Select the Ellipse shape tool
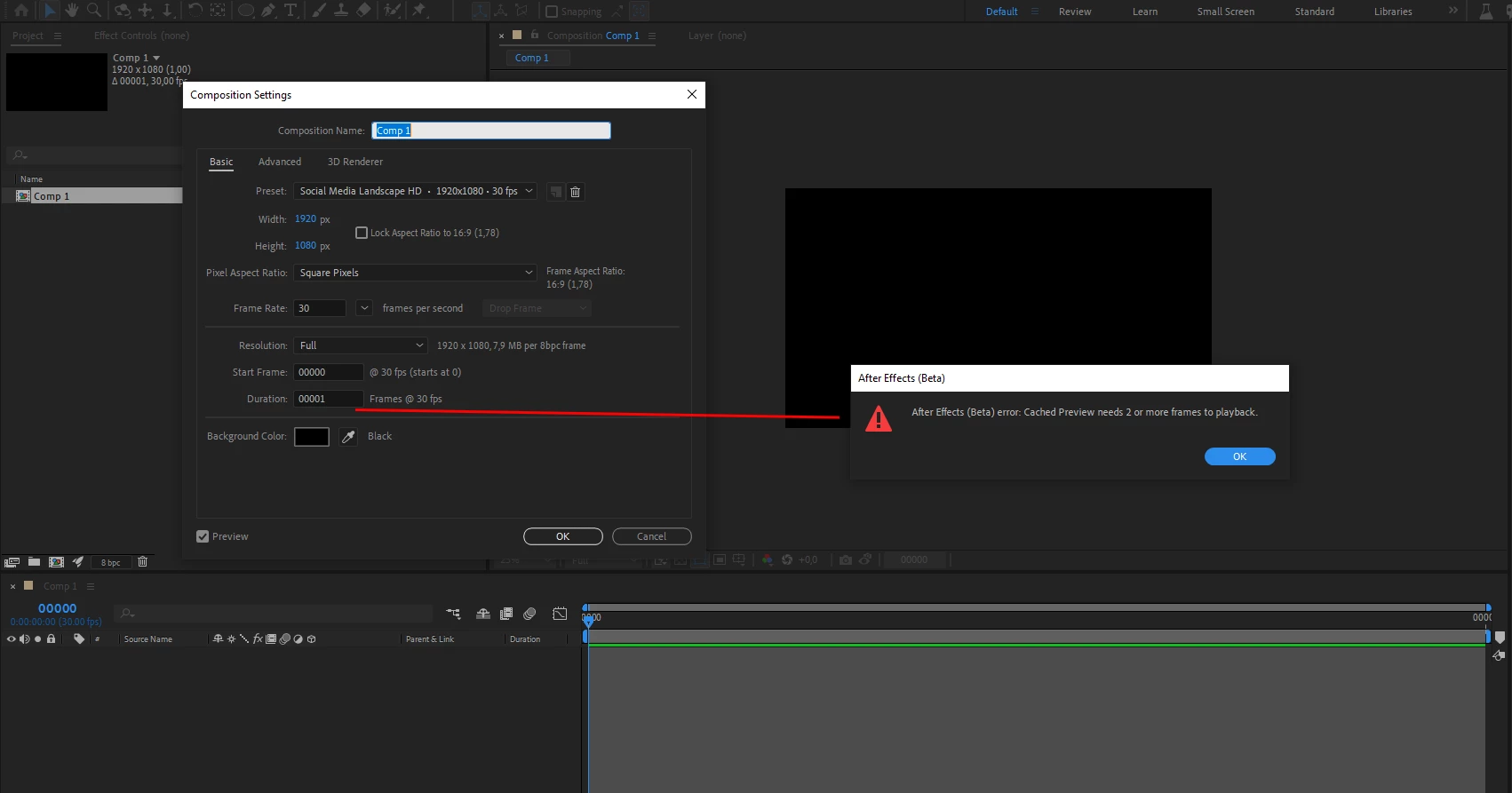The width and height of the screenshot is (1512, 793). (x=246, y=11)
